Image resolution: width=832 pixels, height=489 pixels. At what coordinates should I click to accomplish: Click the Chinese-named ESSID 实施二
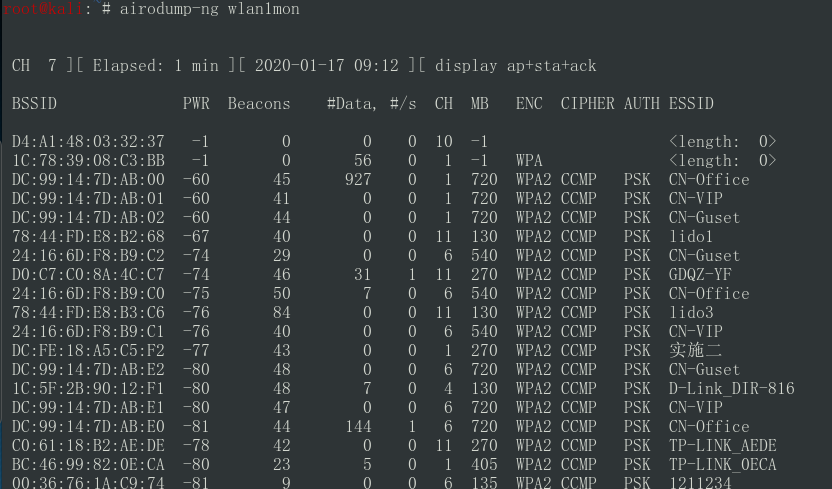tap(695, 350)
